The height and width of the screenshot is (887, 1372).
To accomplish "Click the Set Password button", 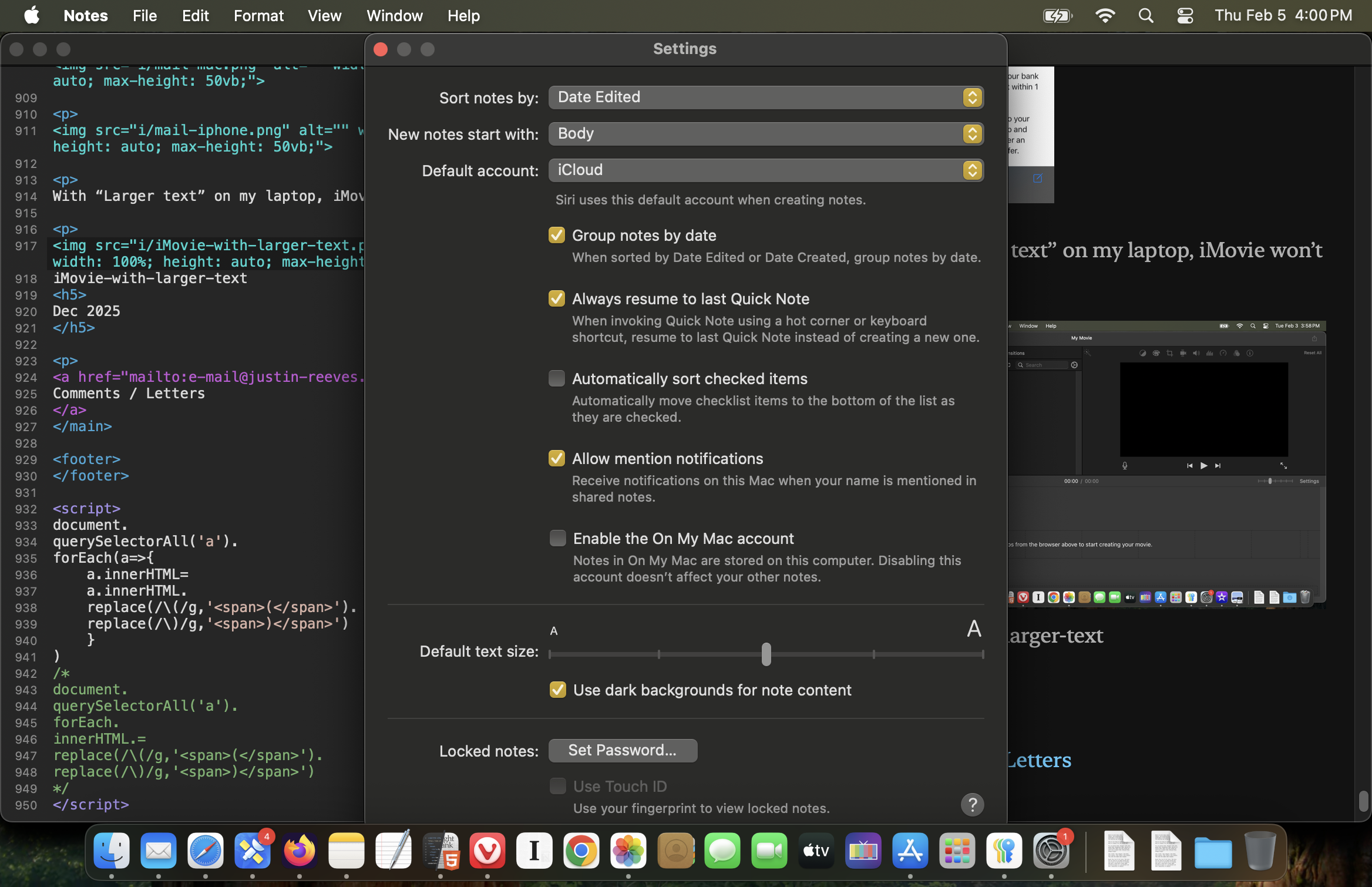I will coord(622,750).
